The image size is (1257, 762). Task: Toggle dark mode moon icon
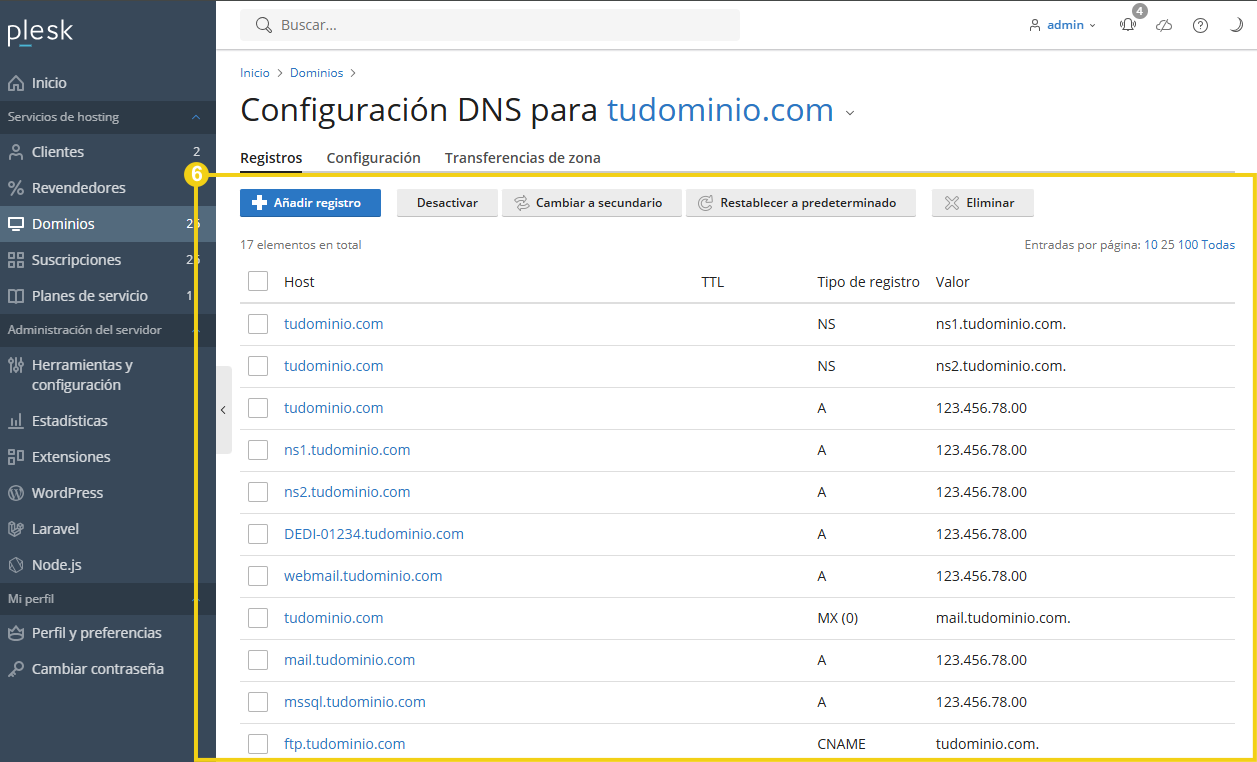coord(1236,25)
